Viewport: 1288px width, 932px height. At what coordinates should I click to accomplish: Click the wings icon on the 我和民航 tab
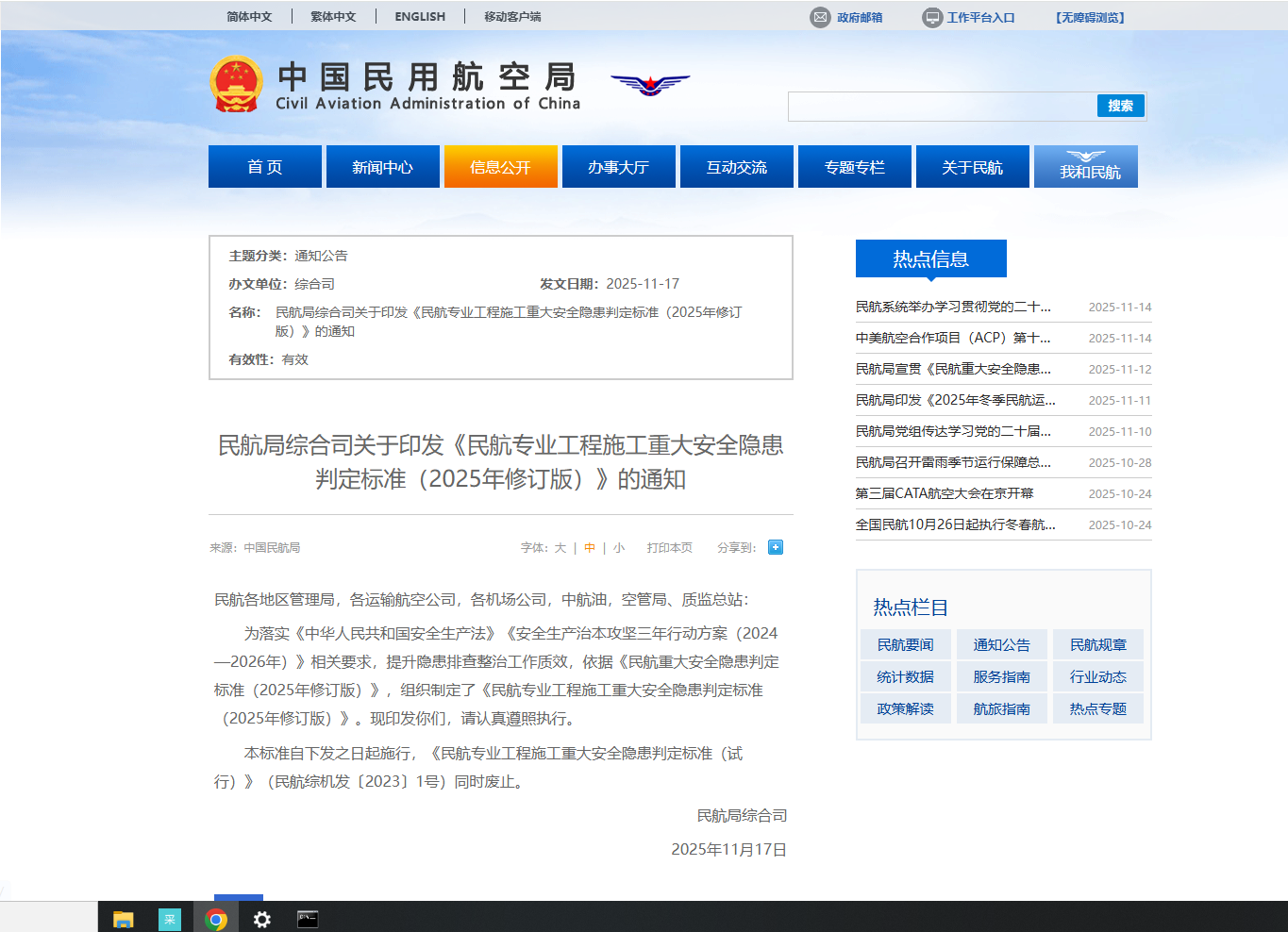(x=1085, y=155)
